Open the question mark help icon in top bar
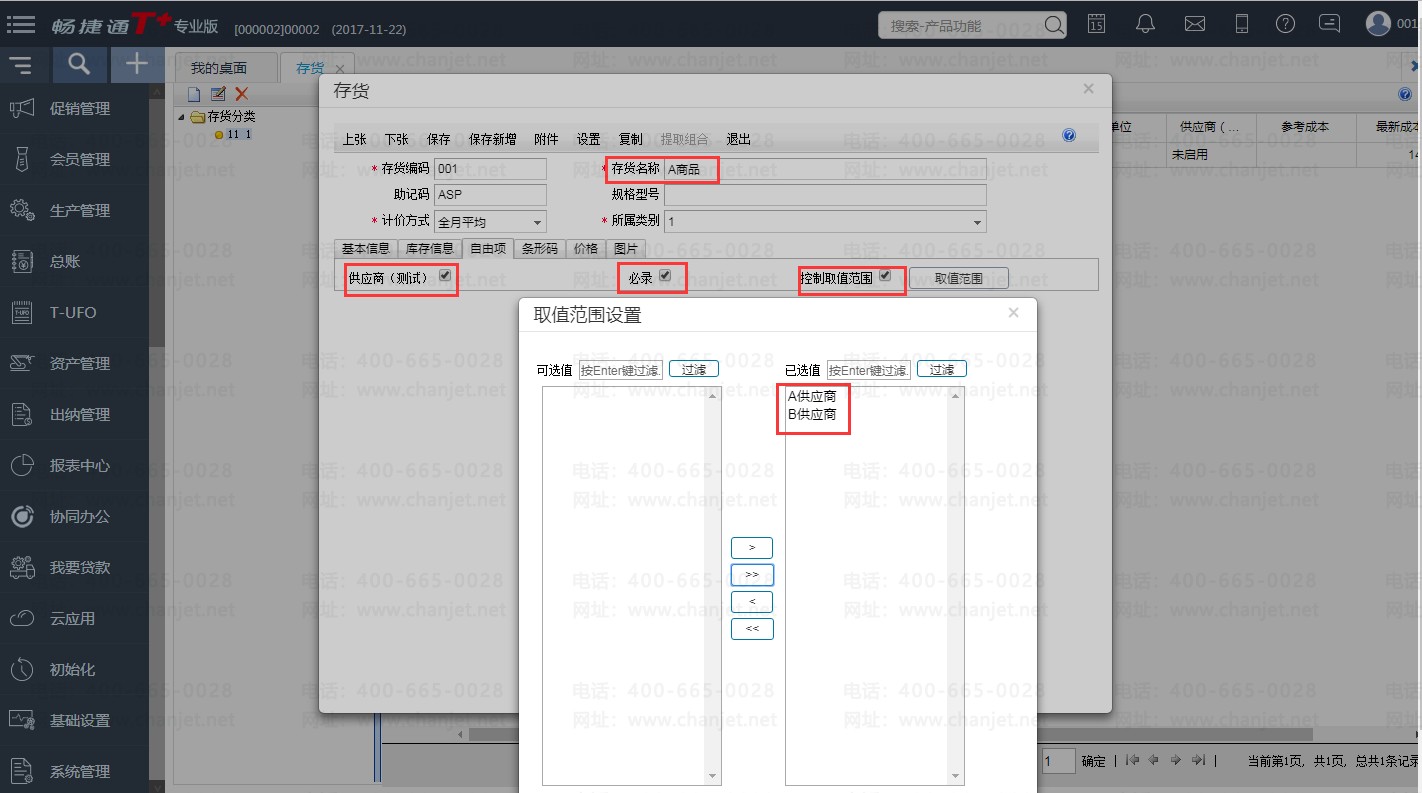The width and height of the screenshot is (1422, 793). pos(1286,24)
